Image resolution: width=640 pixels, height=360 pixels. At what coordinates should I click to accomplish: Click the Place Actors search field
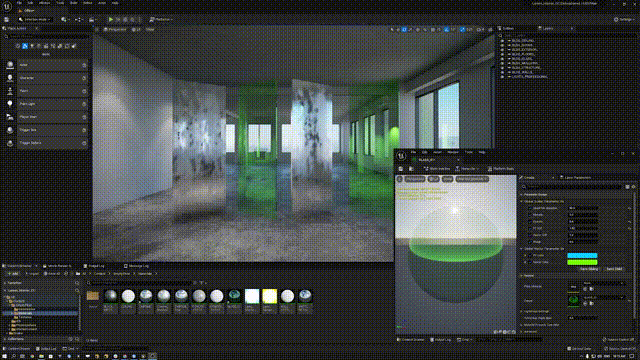47,37
